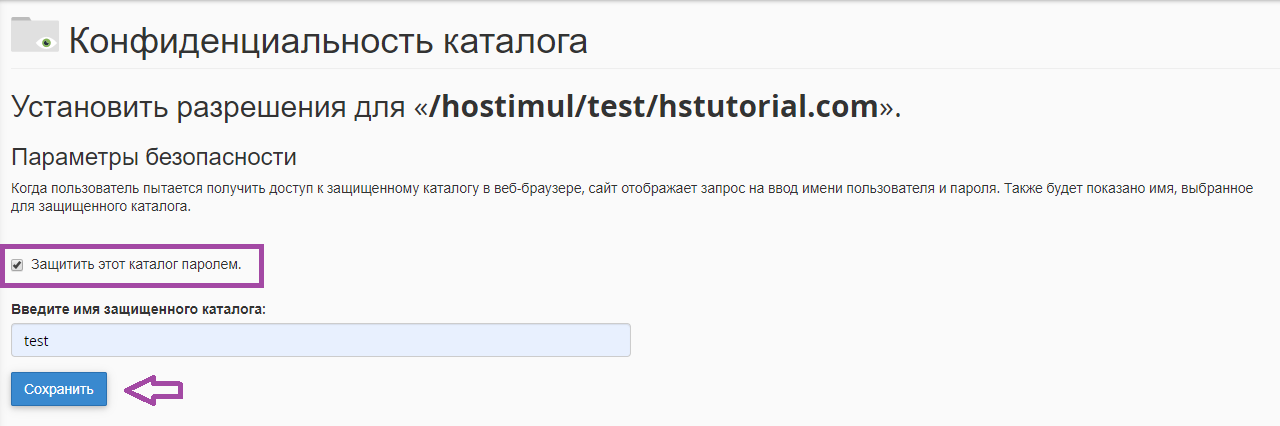Viewport: 1280px width, 426px height.
Task: Click the text 'test' inside the input
Action: tap(37, 341)
